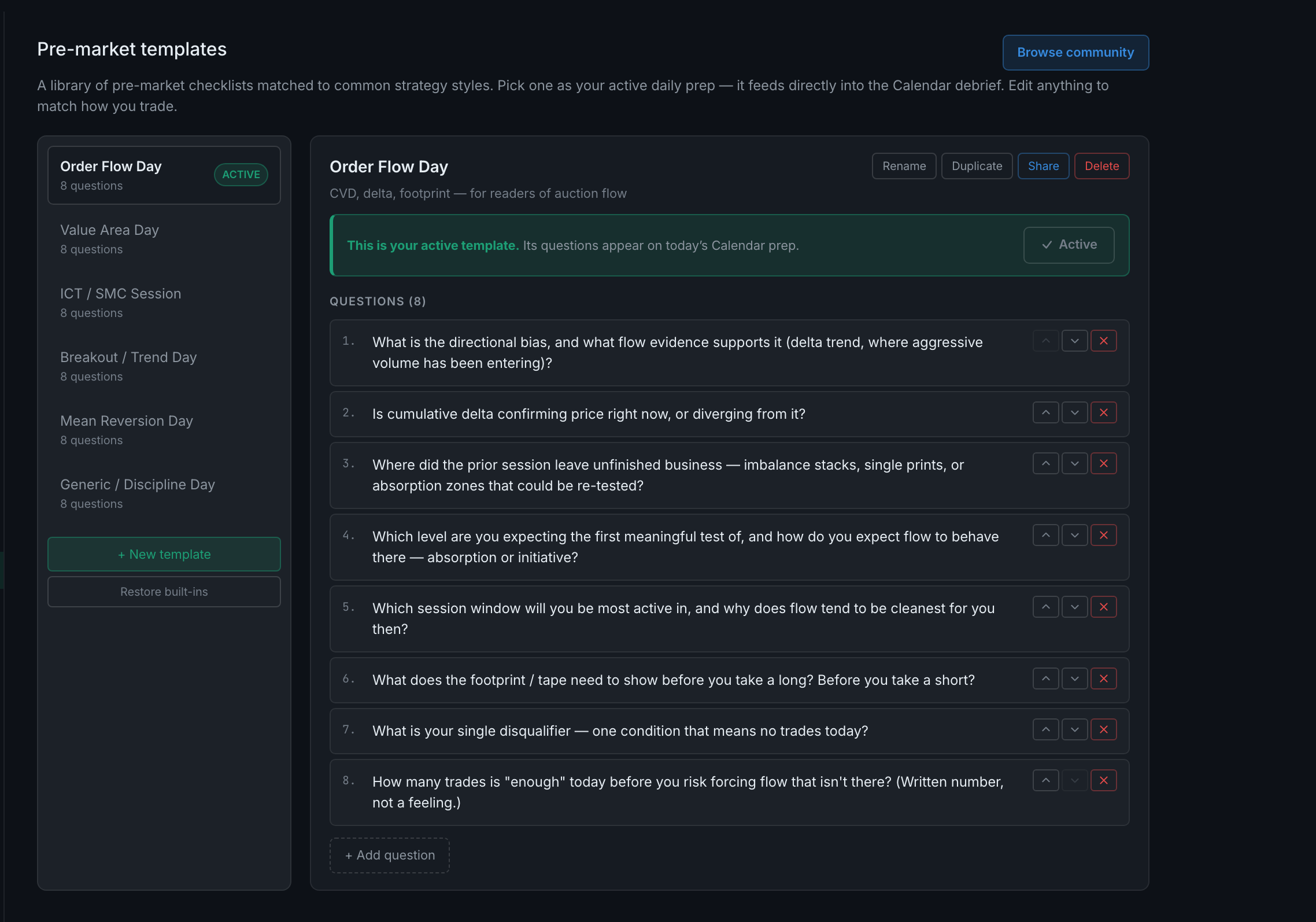Click Browse community button

click(x=1075, y=53)
